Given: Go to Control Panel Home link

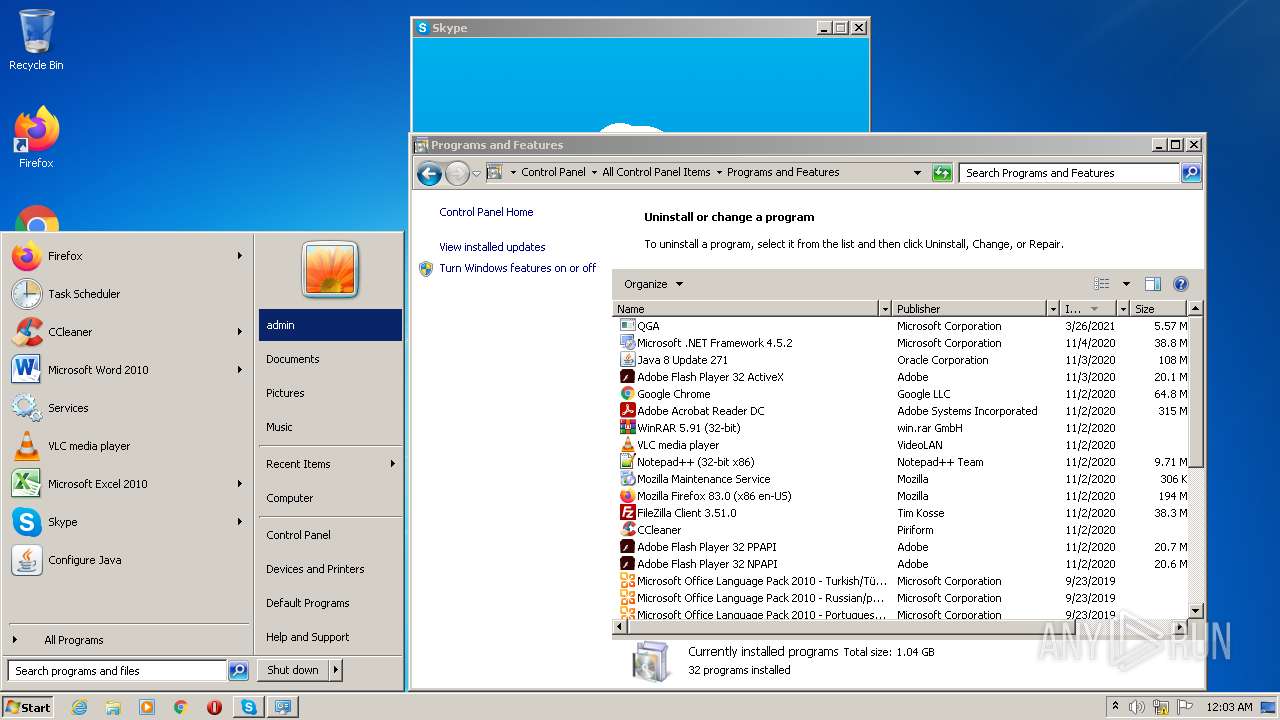Looking at the screenshot, I should tap(486, 212).
